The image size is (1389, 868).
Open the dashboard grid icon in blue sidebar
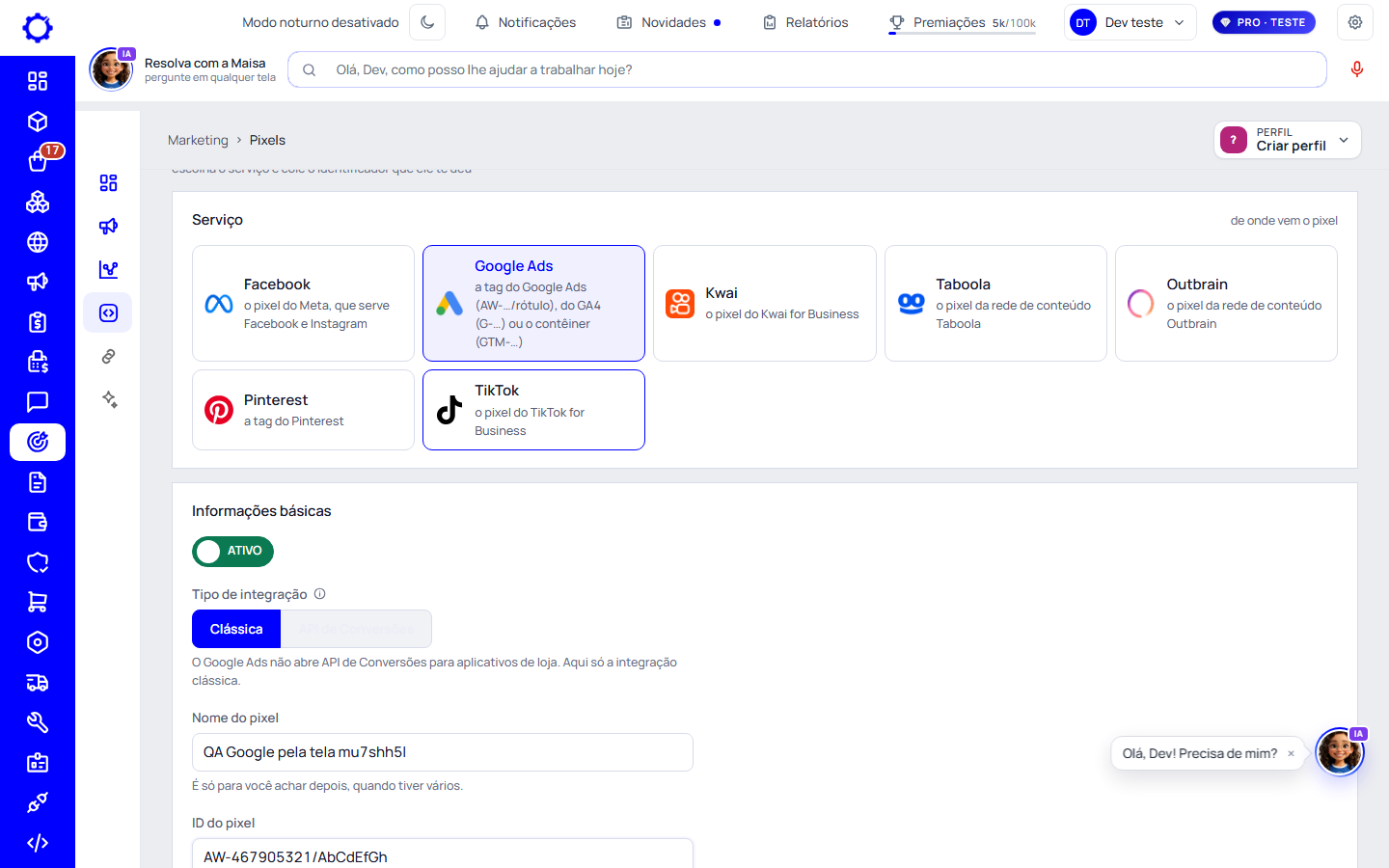point(38,81)
